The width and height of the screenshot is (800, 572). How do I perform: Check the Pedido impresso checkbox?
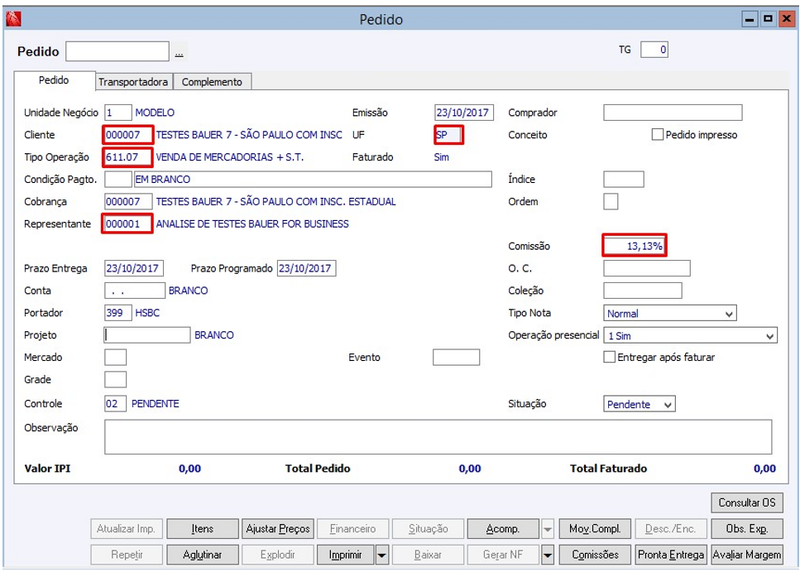[x=658, y=135]
